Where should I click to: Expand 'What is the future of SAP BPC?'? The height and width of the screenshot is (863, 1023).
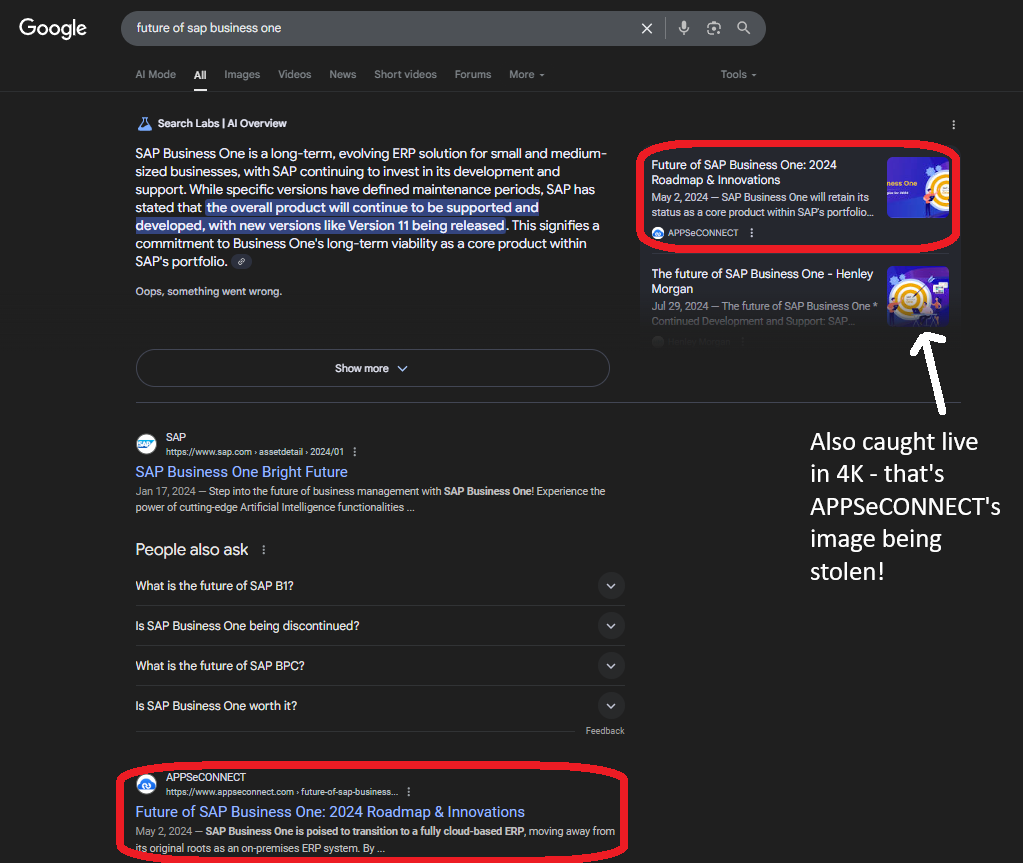(380, 665)
